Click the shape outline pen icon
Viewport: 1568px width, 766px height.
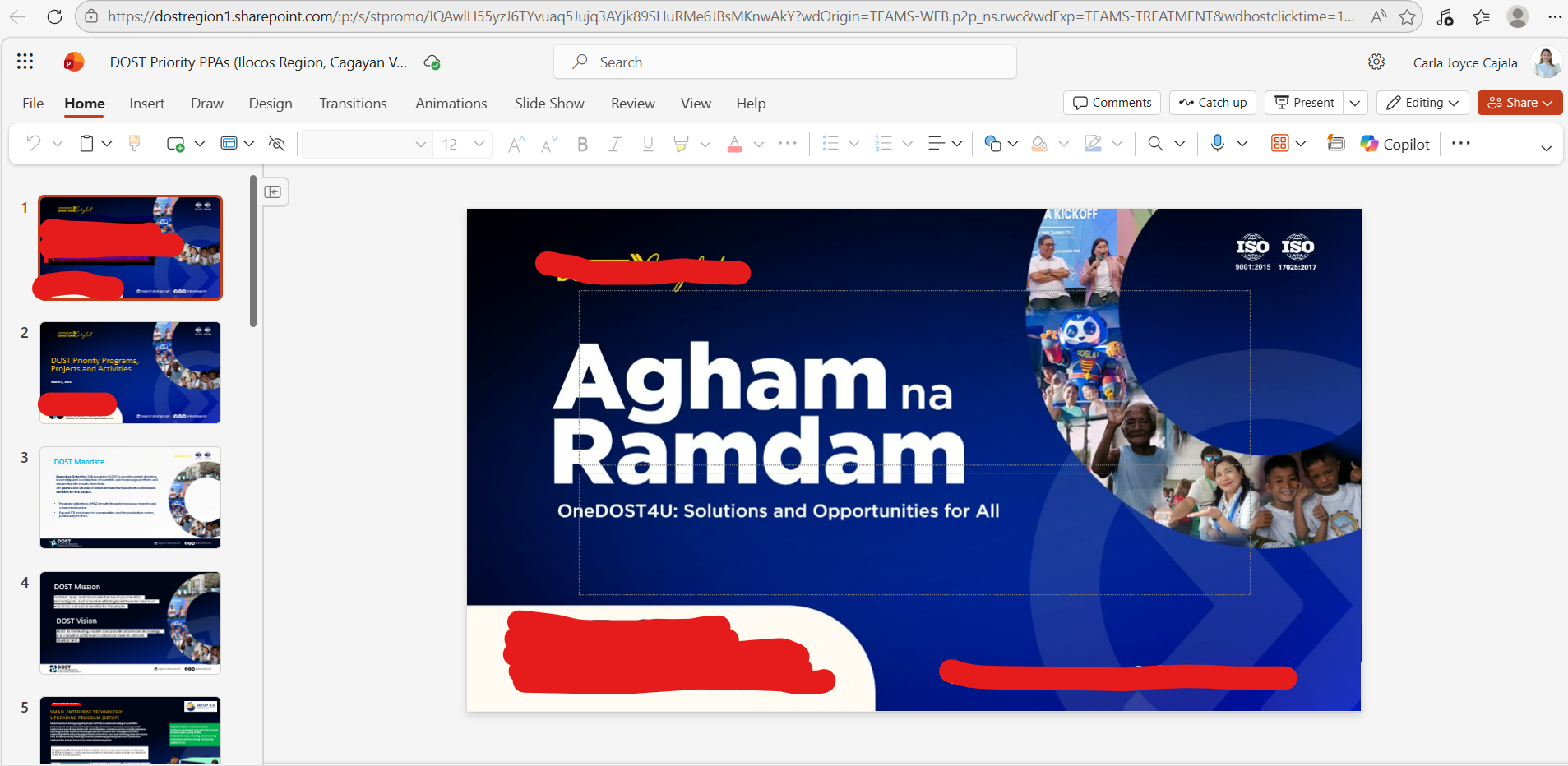(1093, 144)
